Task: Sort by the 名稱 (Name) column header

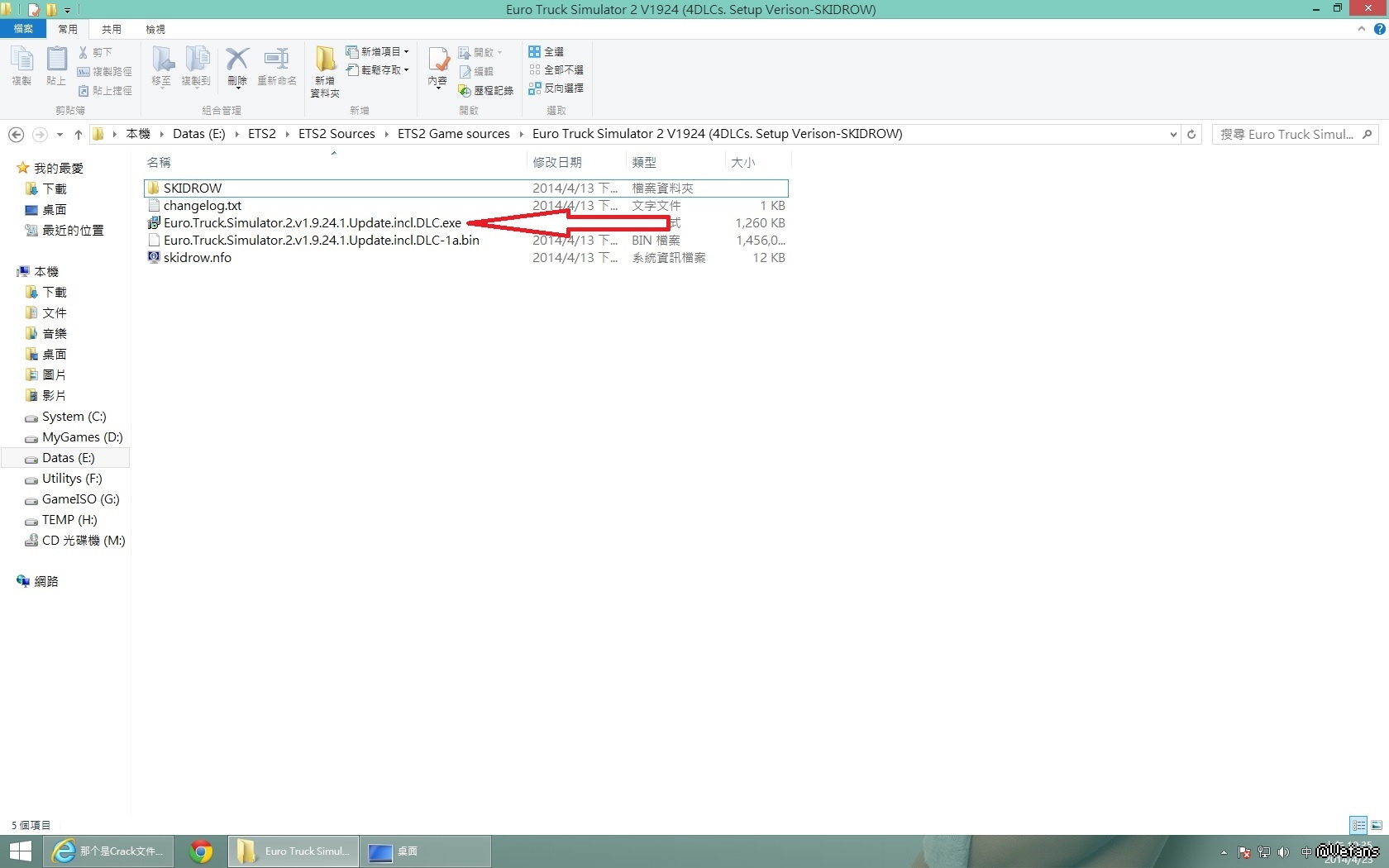Action: point(334,162)
